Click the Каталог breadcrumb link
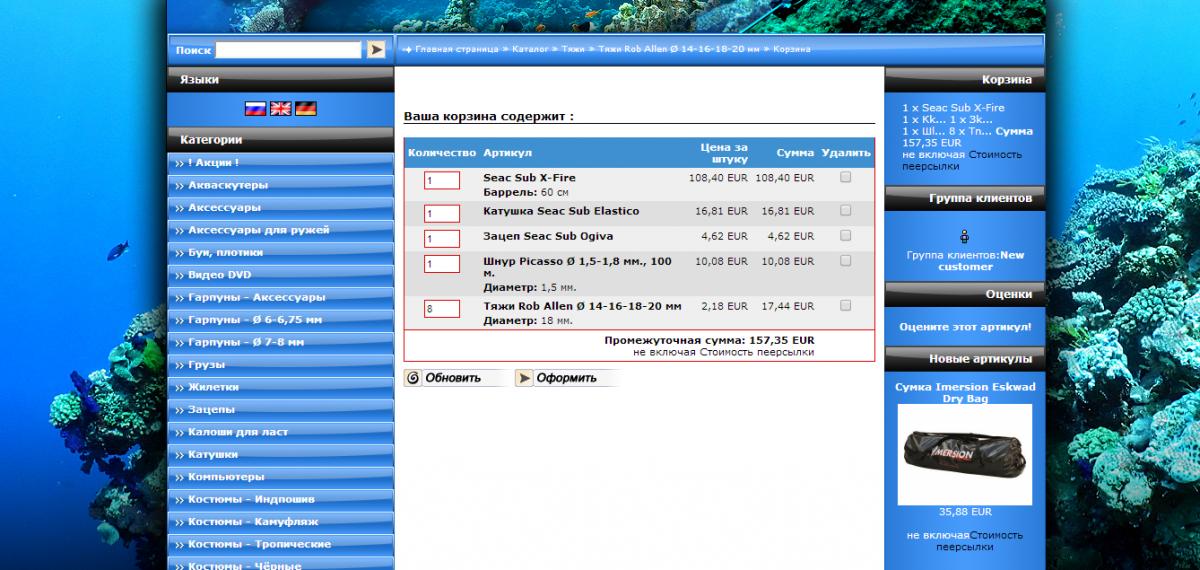 (x=530, y=49)
